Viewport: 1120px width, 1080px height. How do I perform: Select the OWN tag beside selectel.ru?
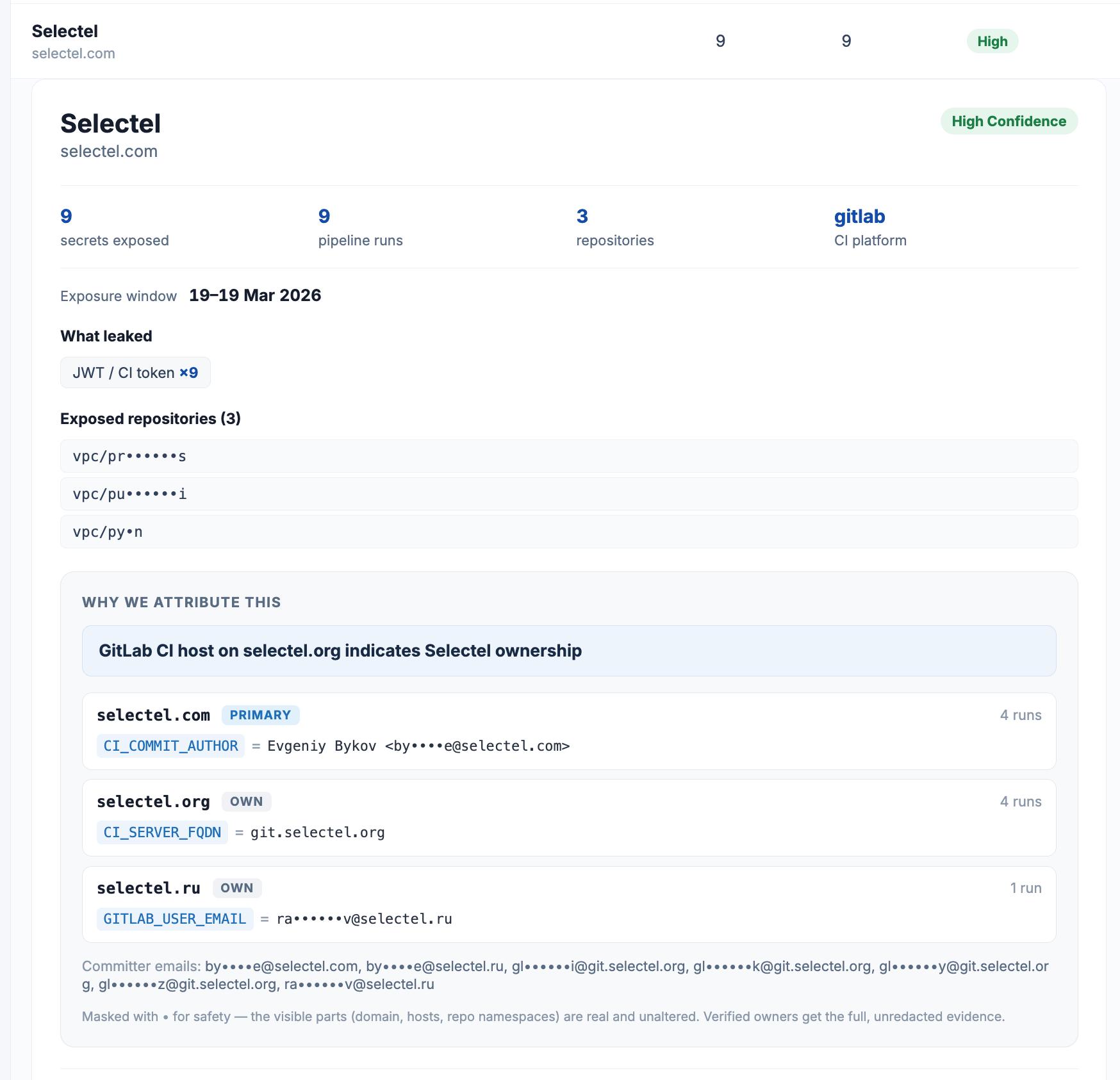(x=237, y=888)
